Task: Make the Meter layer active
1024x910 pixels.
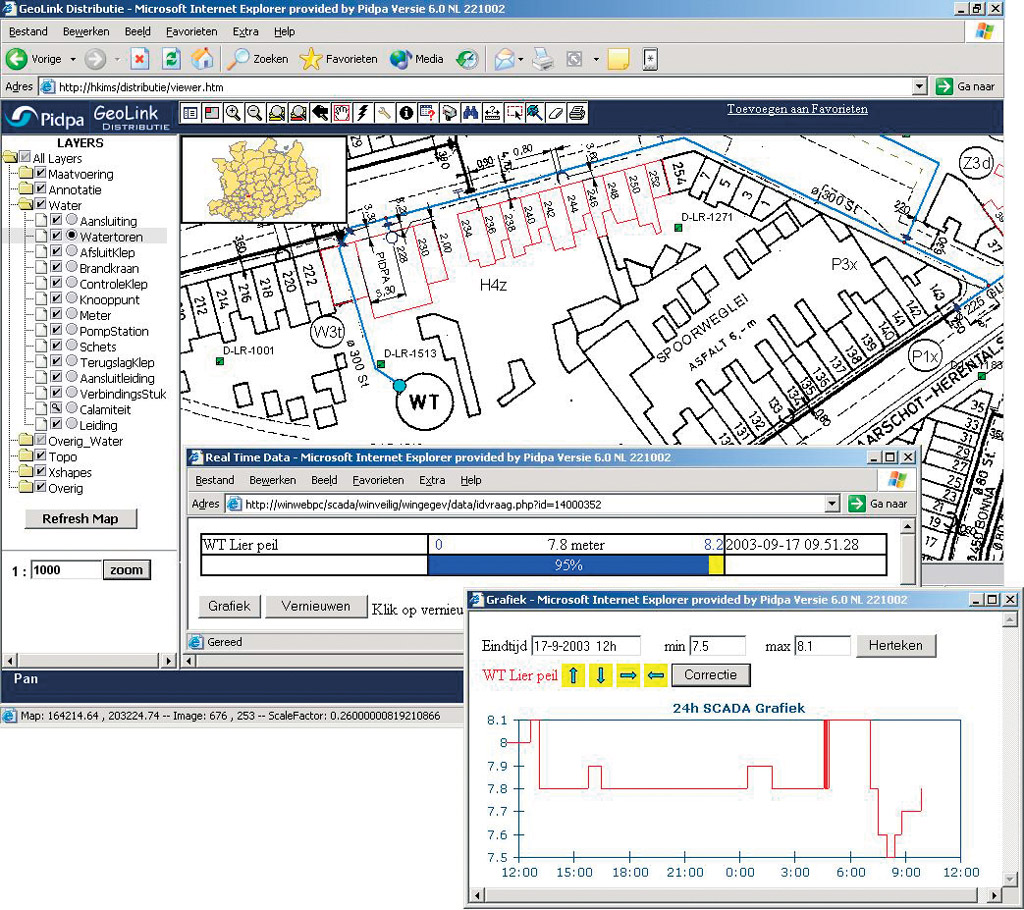Action: tap(71, 315)
